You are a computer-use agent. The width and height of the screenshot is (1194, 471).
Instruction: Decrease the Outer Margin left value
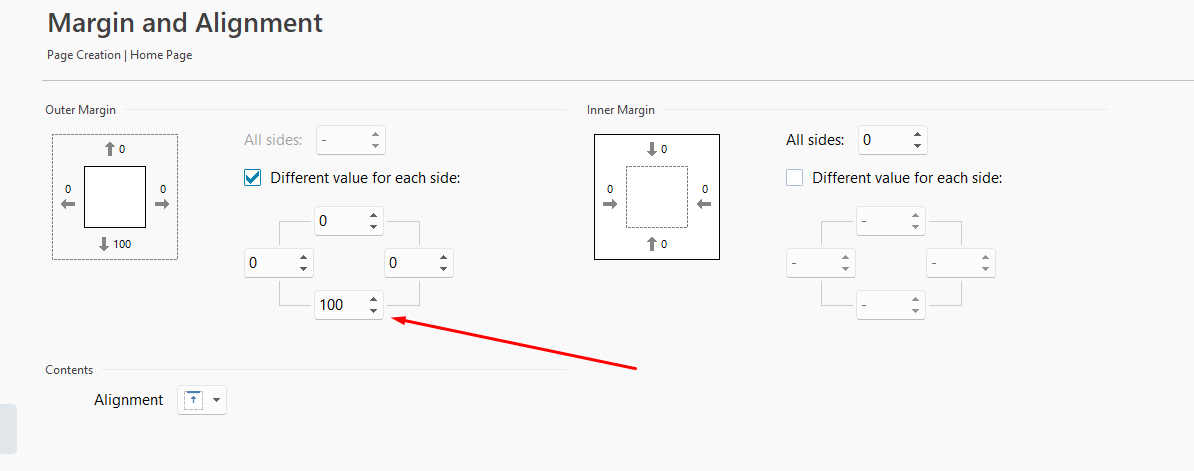pos(303,269)
